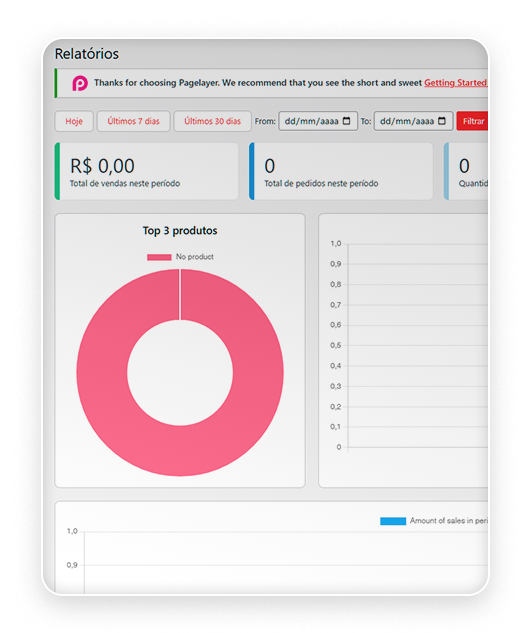Click the R$ 0,00 sales value

103,166
